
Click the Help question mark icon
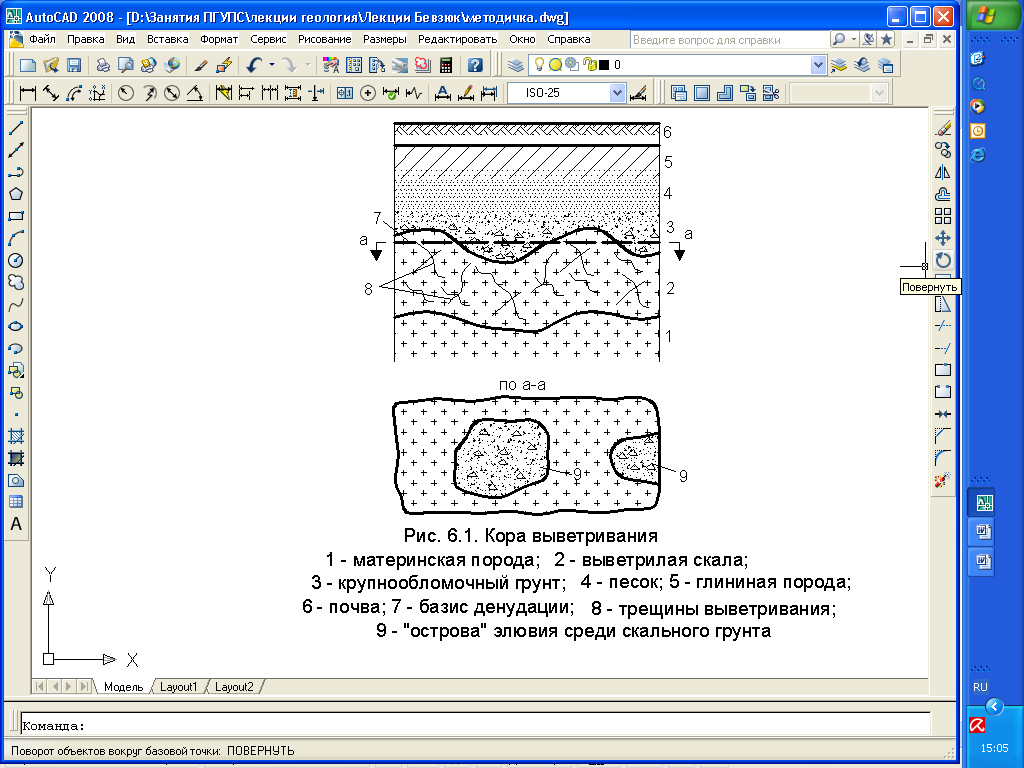click(475, 65)
